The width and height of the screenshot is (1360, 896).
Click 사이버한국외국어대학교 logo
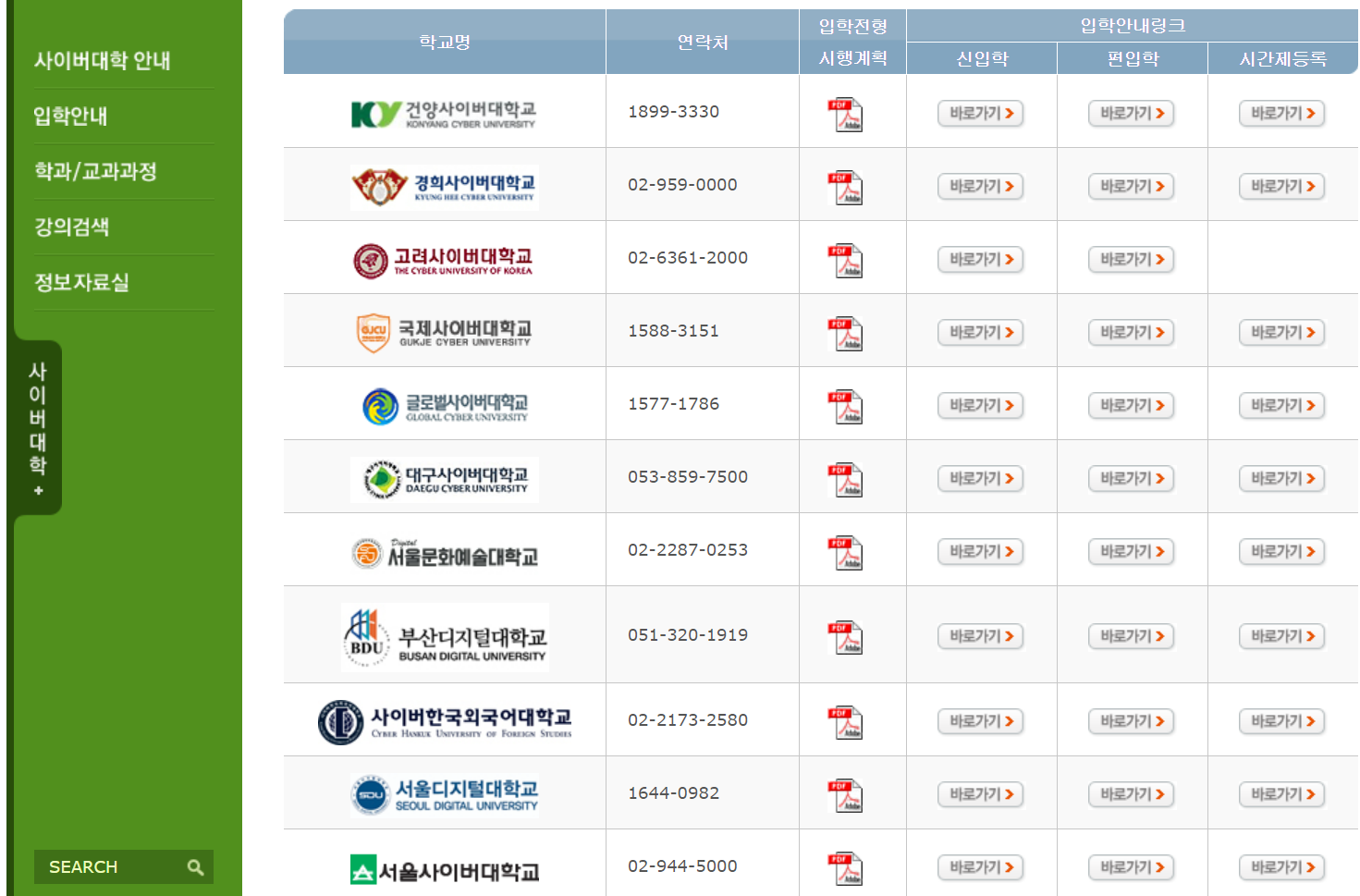point(445,722)
